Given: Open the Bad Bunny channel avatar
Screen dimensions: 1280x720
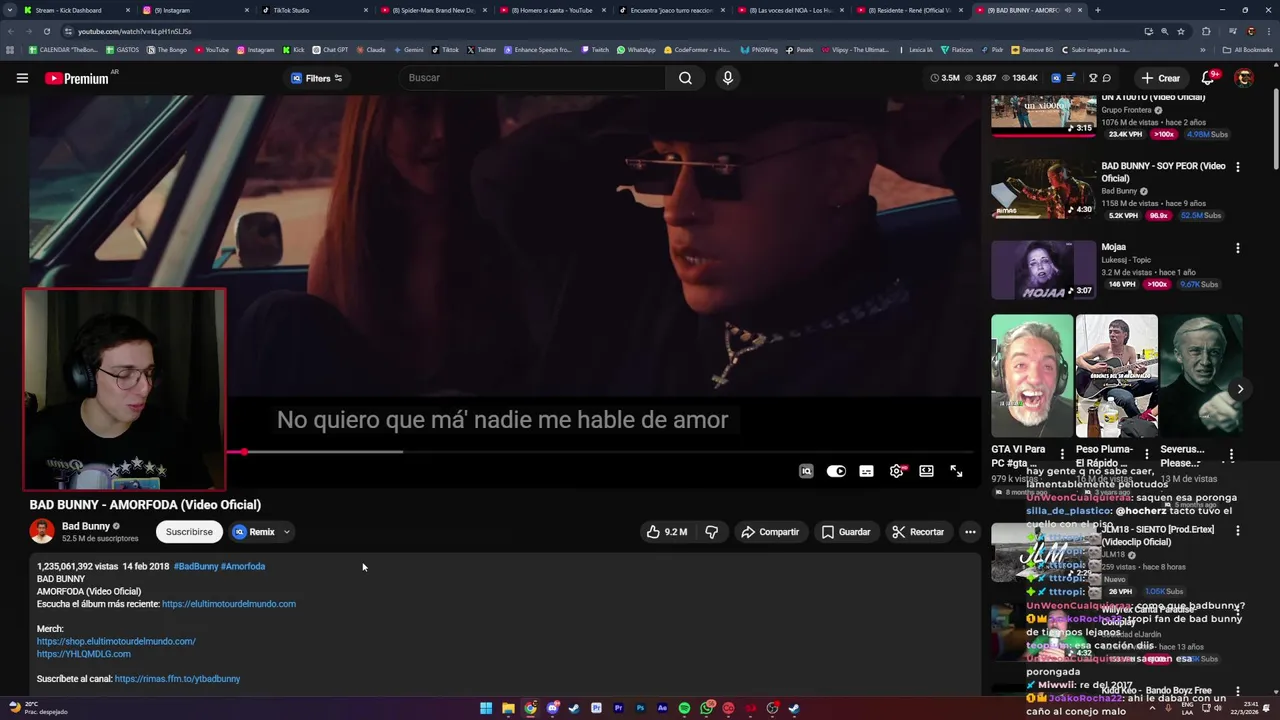Looking at the screenshot, I should pos(42,531).
